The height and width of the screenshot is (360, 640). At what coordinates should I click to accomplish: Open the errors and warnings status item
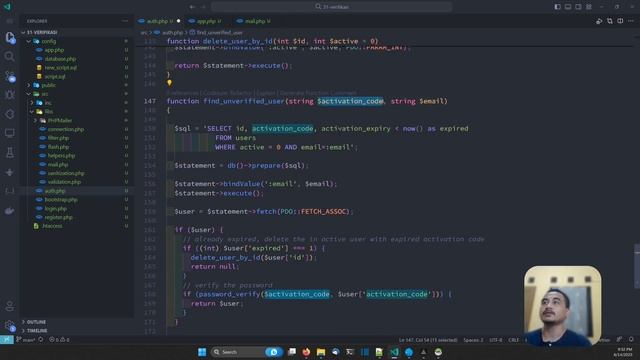point(59,340)
